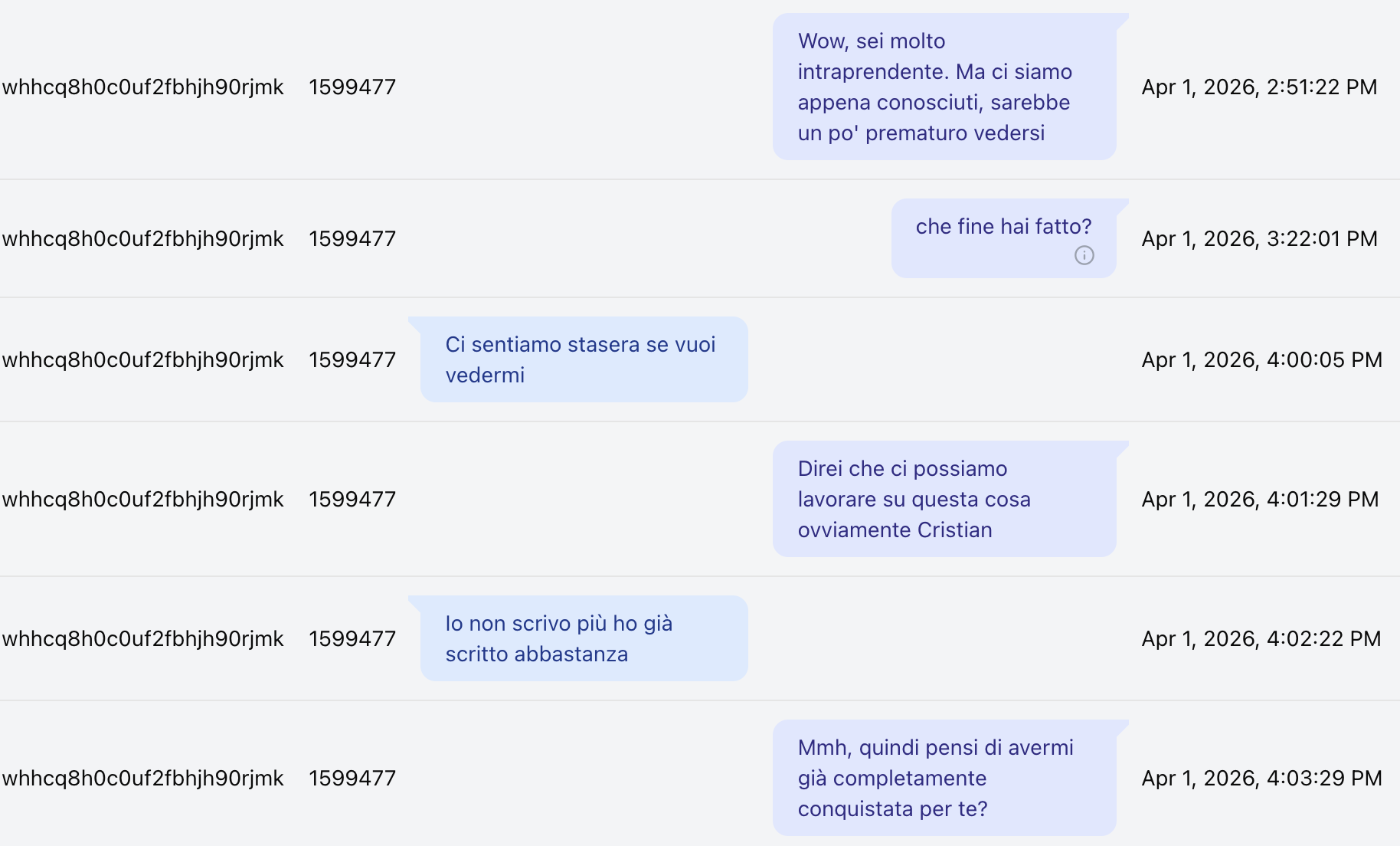
Task: Click number 1599477 in the 4:00:05 PM row
Action: (352, 360)
